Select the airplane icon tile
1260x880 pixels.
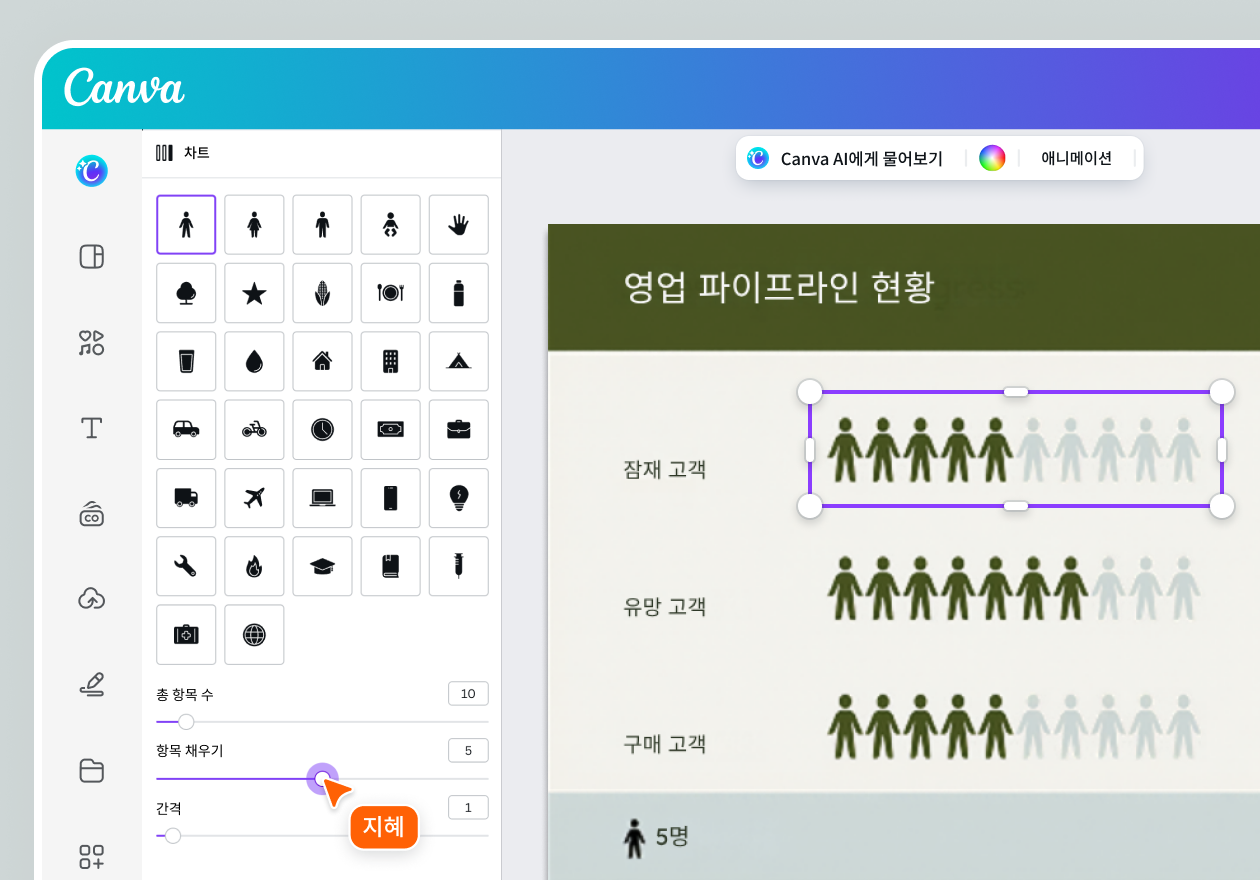pos(254,497)
